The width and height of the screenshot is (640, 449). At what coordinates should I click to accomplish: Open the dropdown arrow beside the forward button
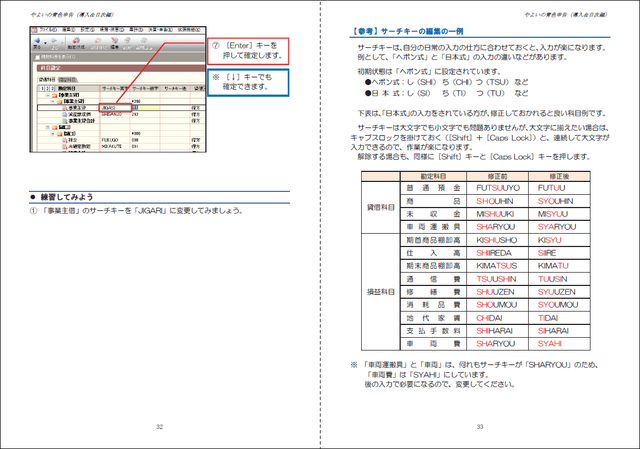click(62, 43)
